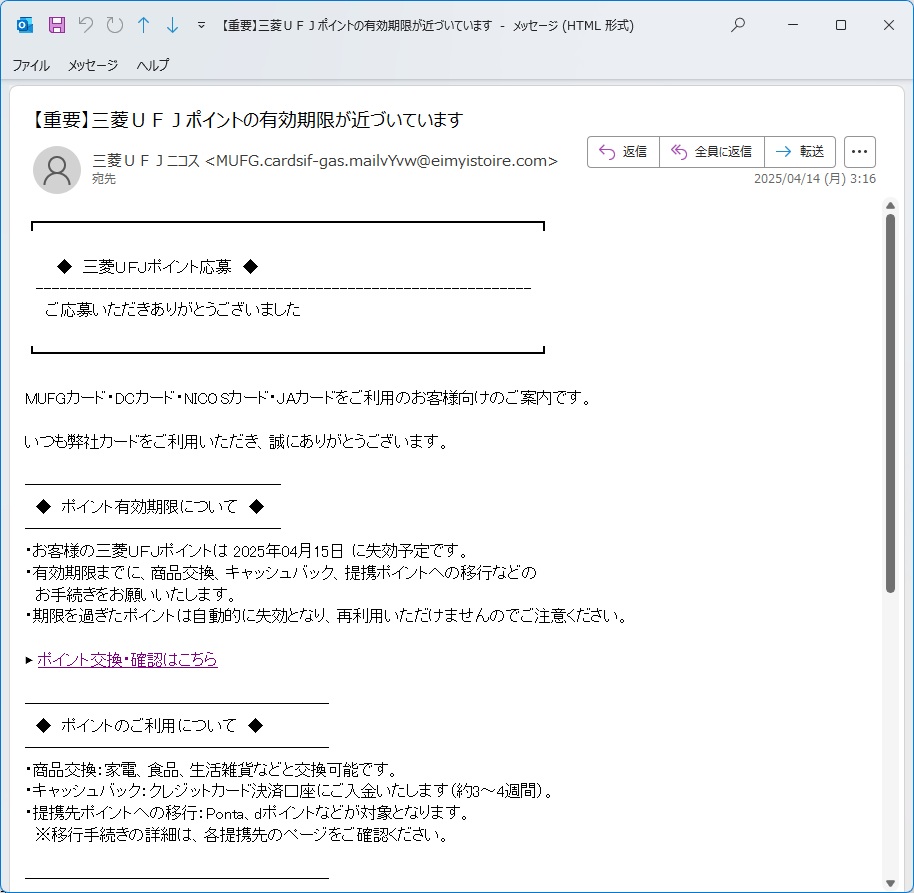Go to next item with down arrow

[x=173, y=25]
